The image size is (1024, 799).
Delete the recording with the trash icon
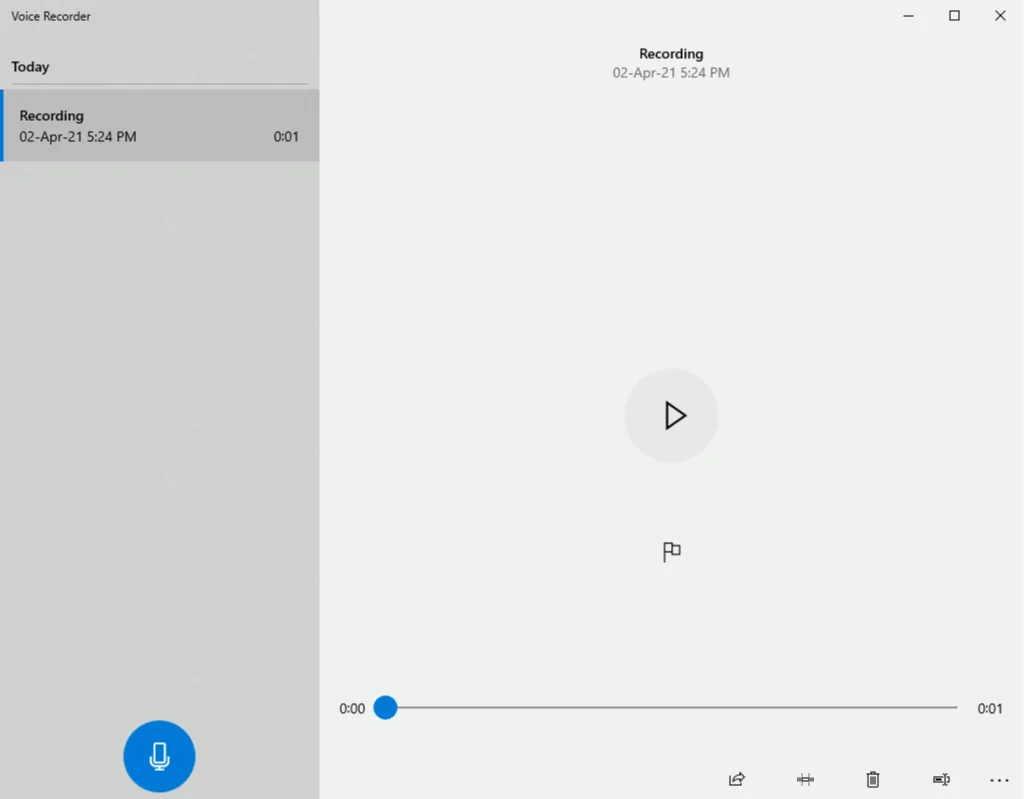click(x=872, y=779)
